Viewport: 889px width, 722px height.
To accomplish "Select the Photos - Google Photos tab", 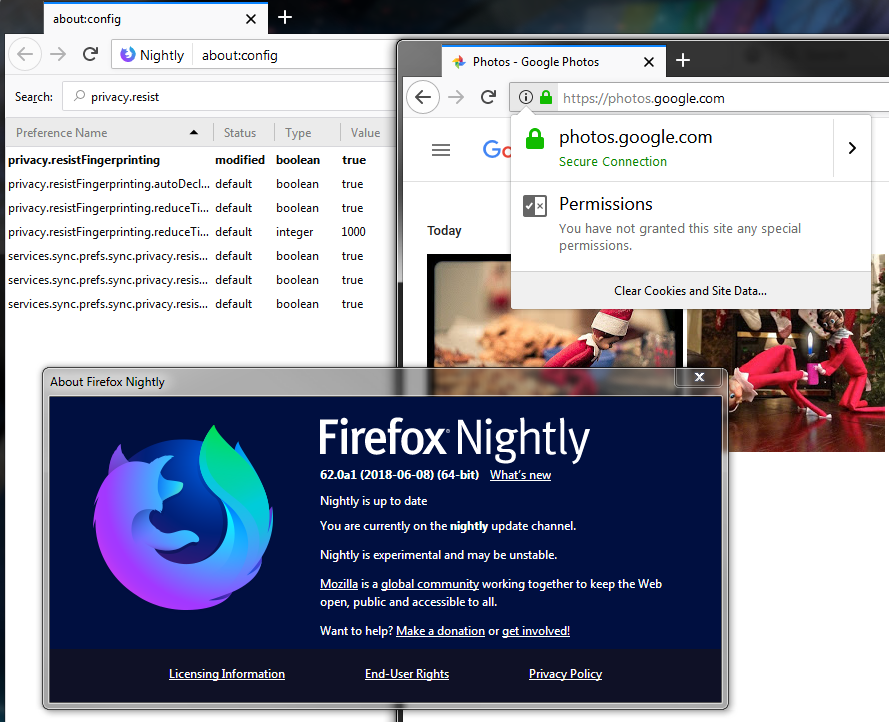I will 554,62.
